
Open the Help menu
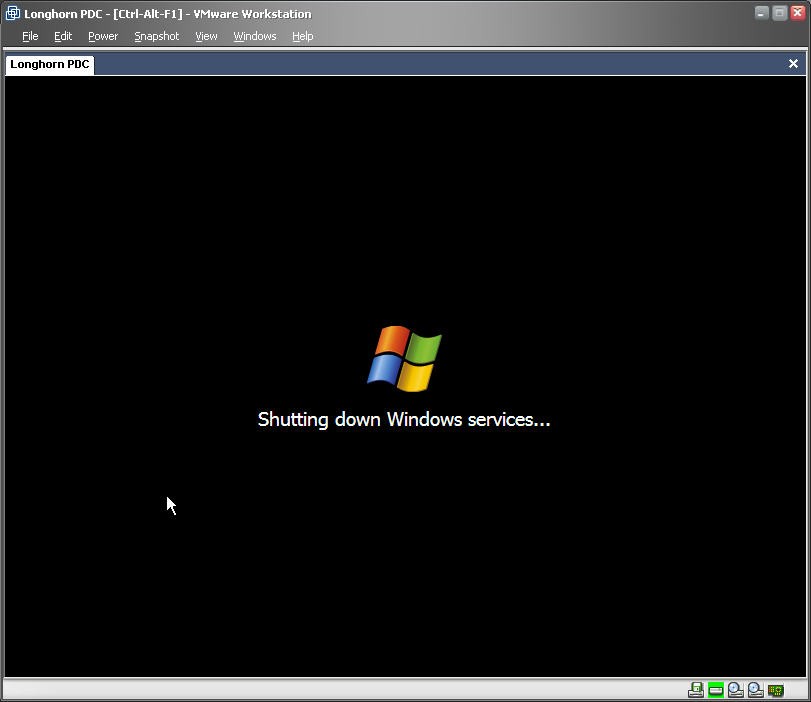click(x=303, y=36)
